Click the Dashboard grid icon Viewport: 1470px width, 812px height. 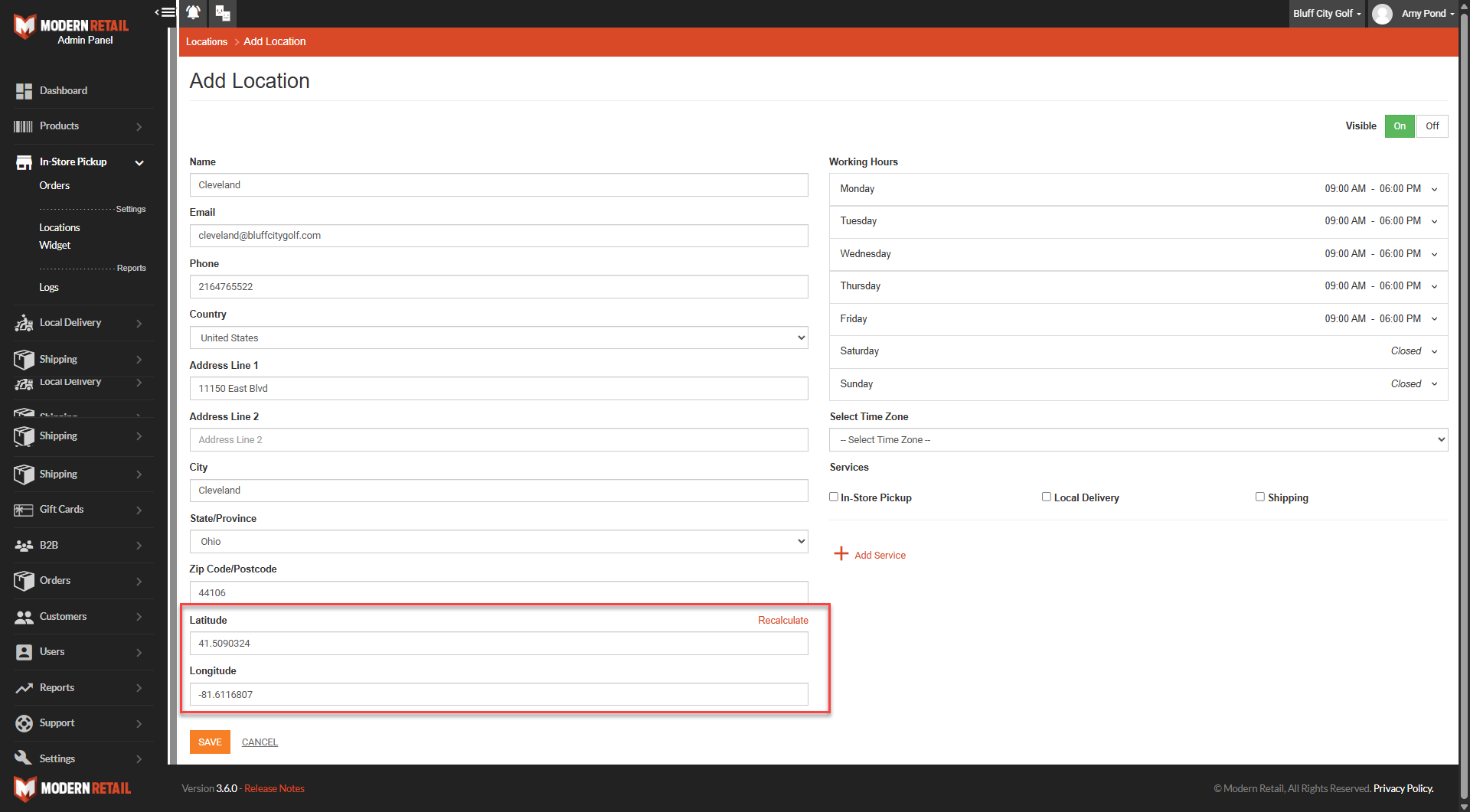(x=24, y=91)
